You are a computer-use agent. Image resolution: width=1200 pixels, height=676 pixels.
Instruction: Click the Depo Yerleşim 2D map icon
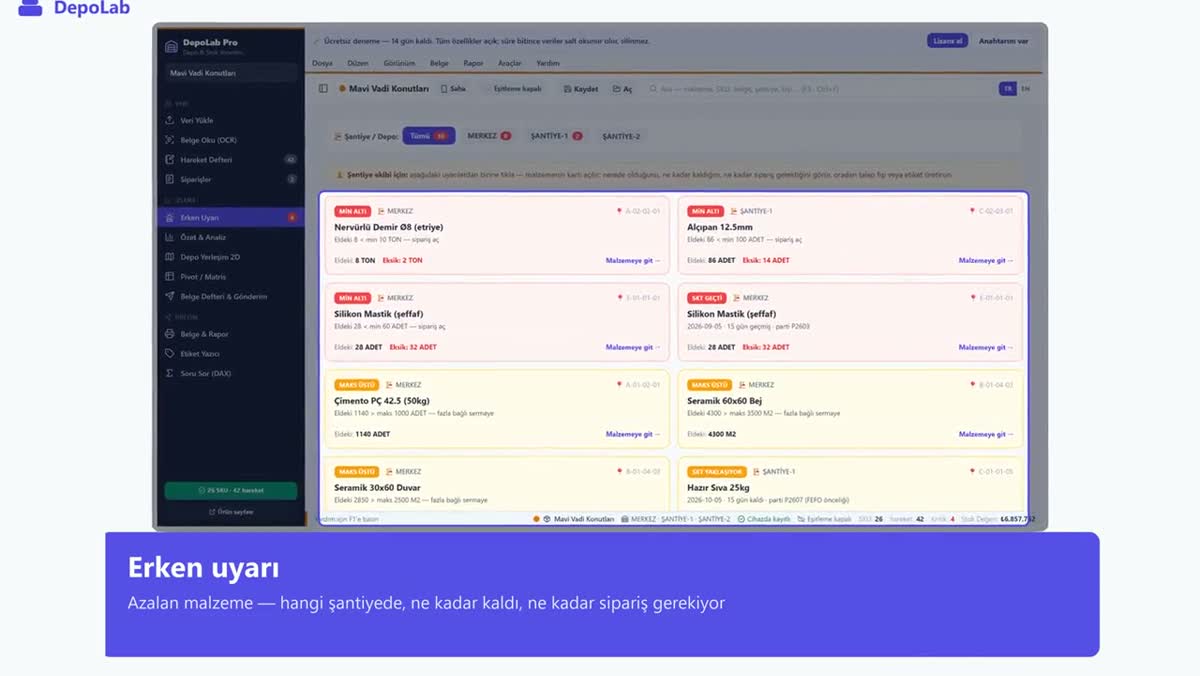170,257
